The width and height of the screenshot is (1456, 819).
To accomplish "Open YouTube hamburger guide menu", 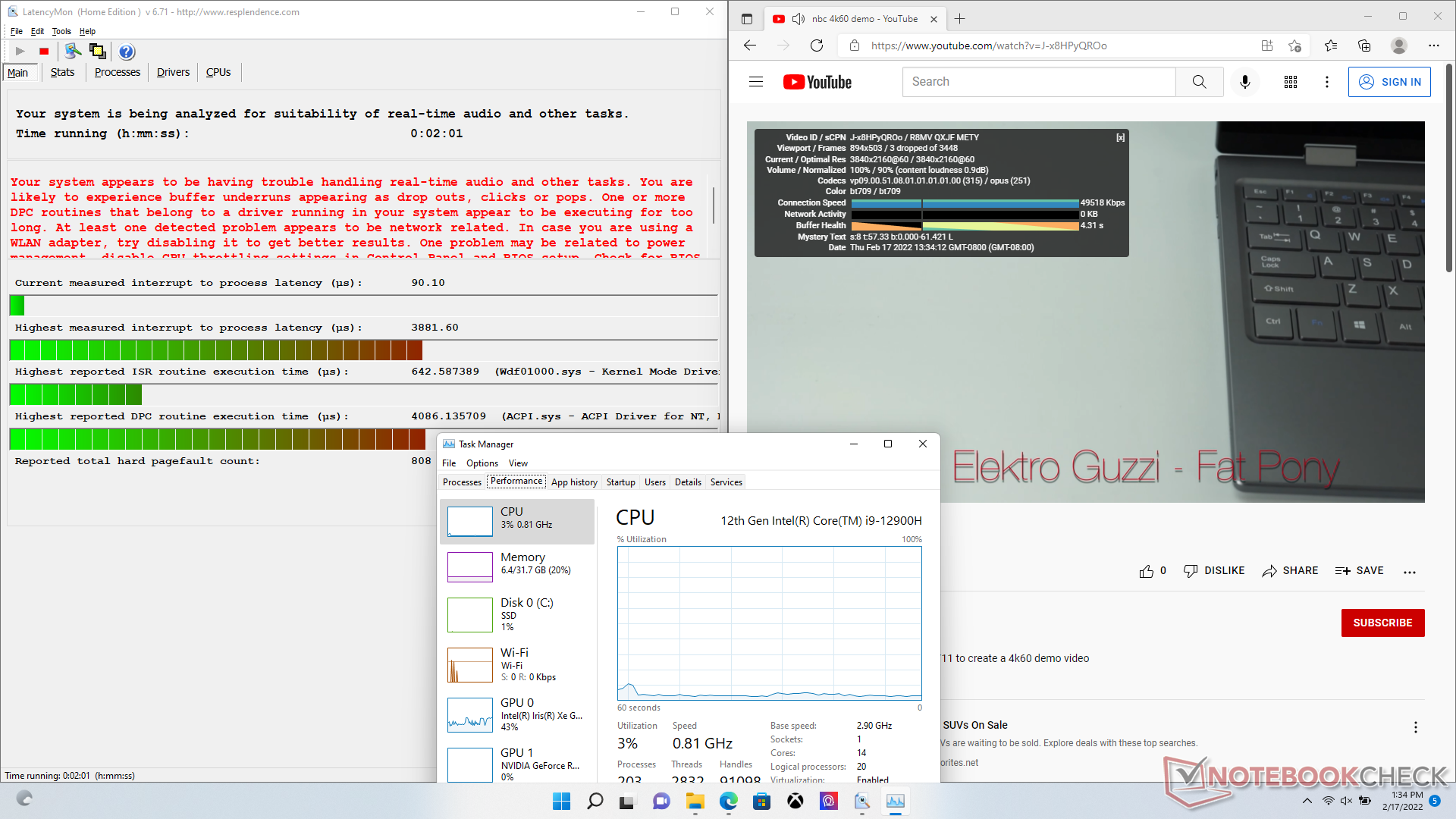I will pos(756,82).
